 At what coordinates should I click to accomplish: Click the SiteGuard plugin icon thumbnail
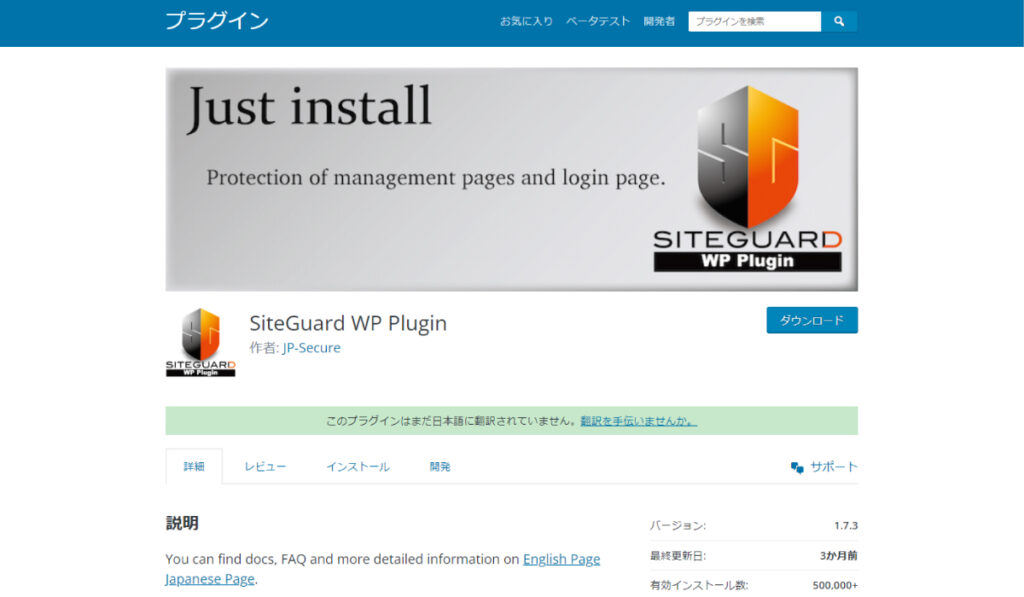coord(200,342)
